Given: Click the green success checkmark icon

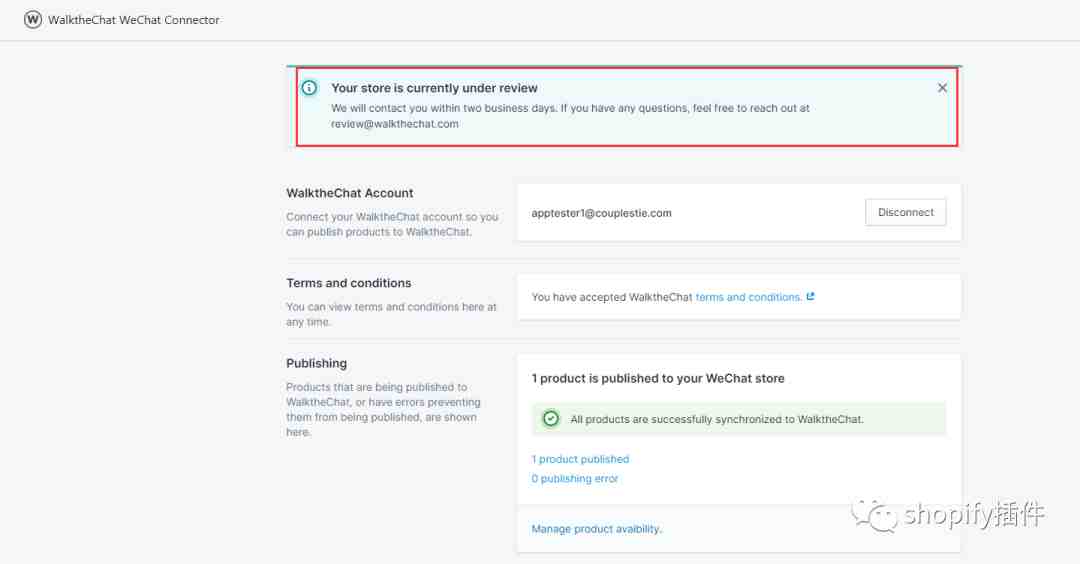Looking at the screenshot, I should [x=551, y=419].
